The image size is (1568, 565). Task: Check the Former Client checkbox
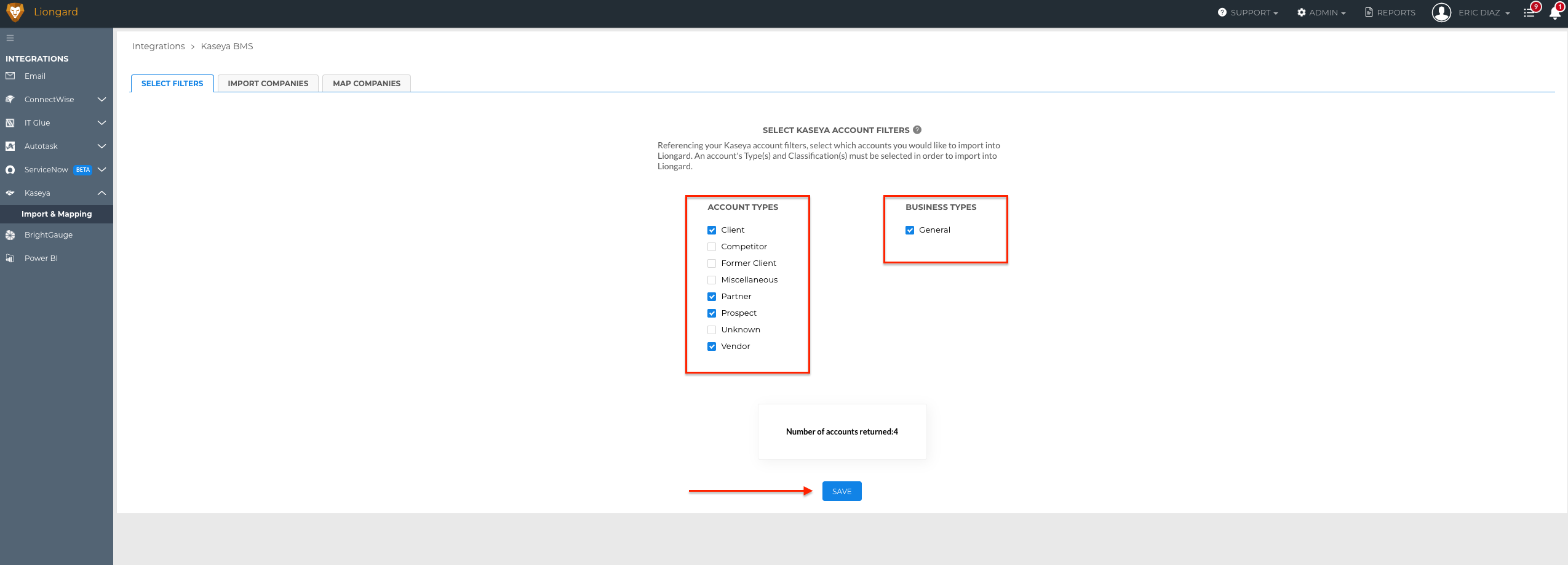pyautogui.click(x=712, y=263)
